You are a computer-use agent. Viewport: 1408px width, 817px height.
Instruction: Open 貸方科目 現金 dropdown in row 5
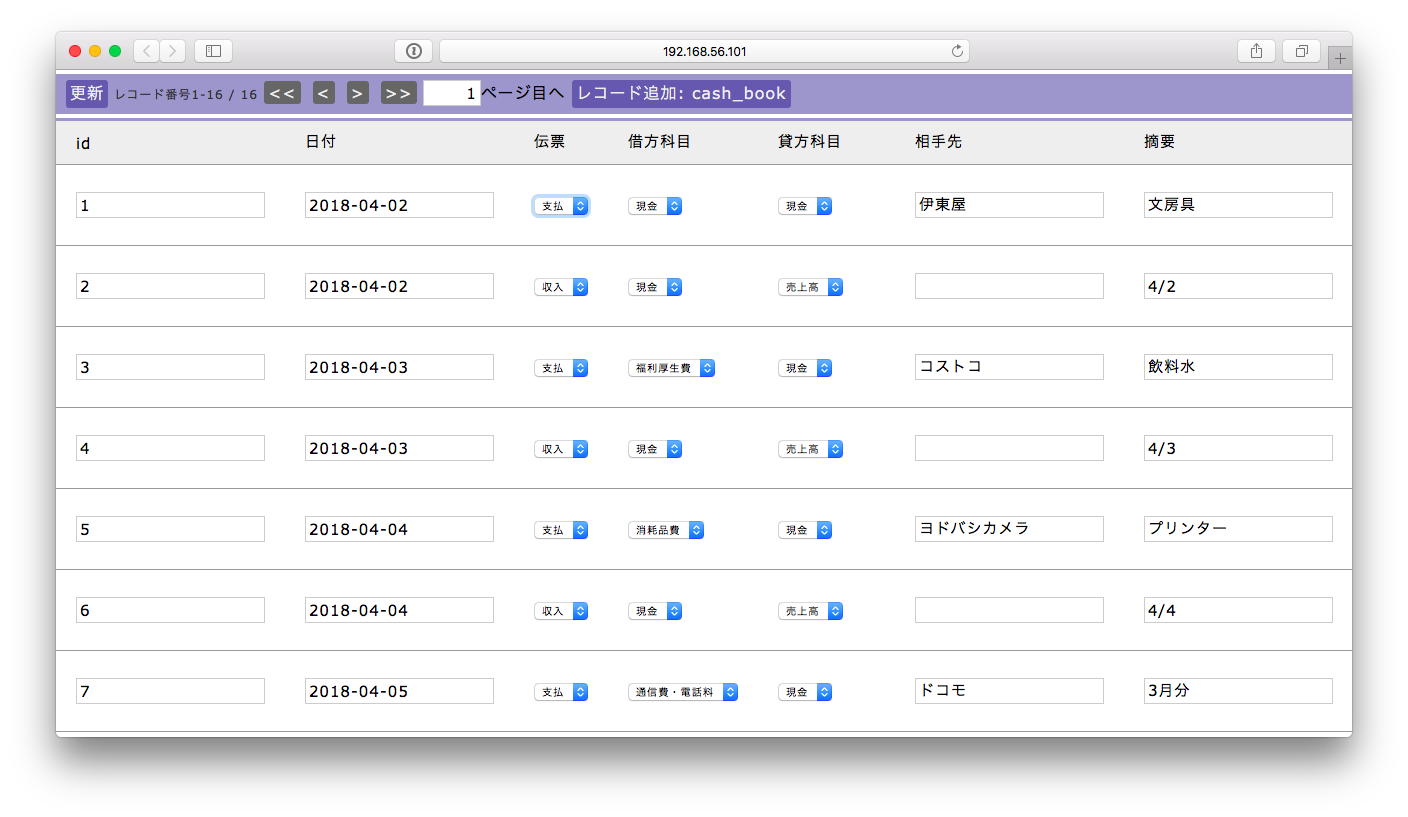[805, 530]
